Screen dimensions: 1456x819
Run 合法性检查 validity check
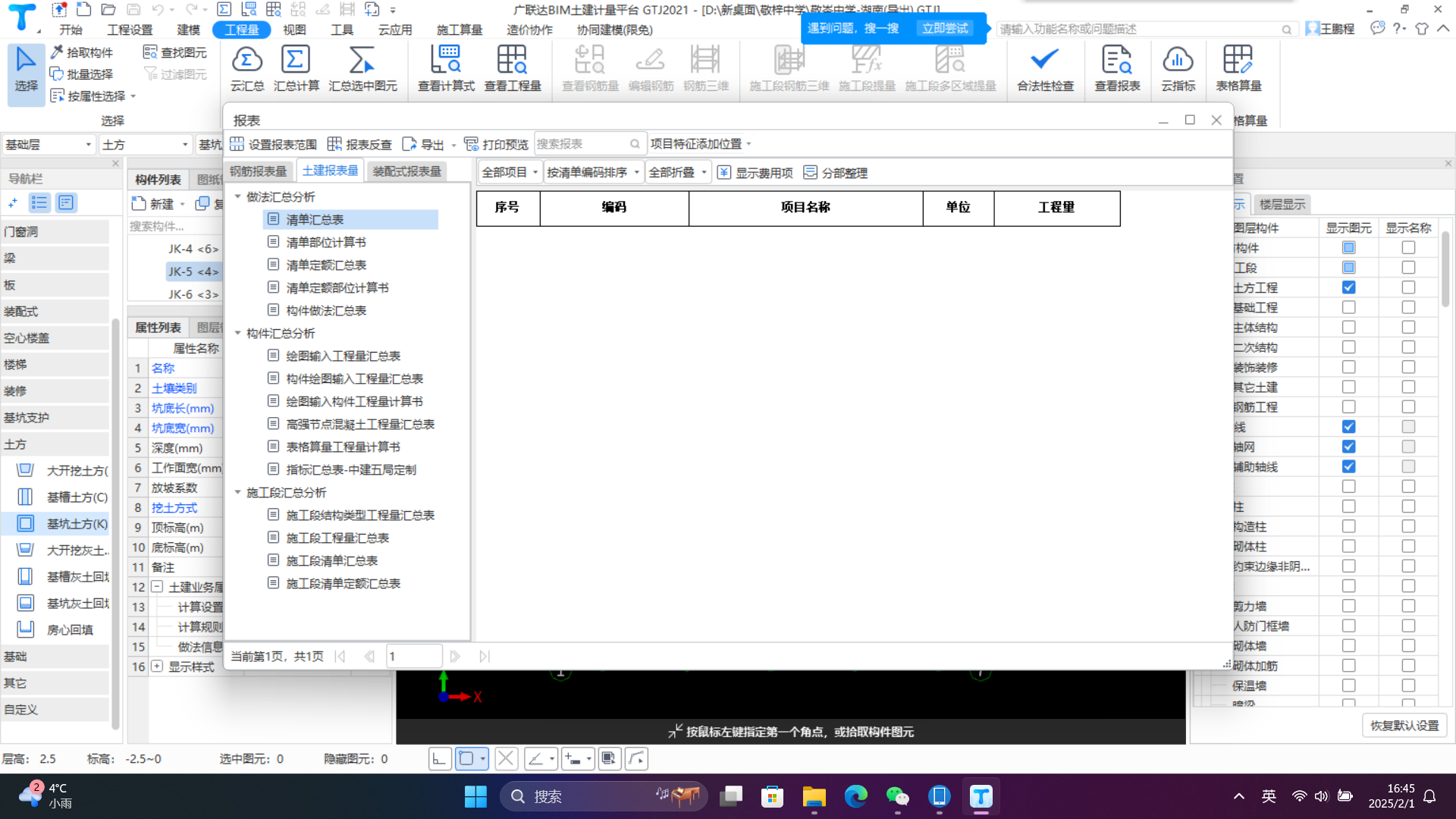point(1045,68)
